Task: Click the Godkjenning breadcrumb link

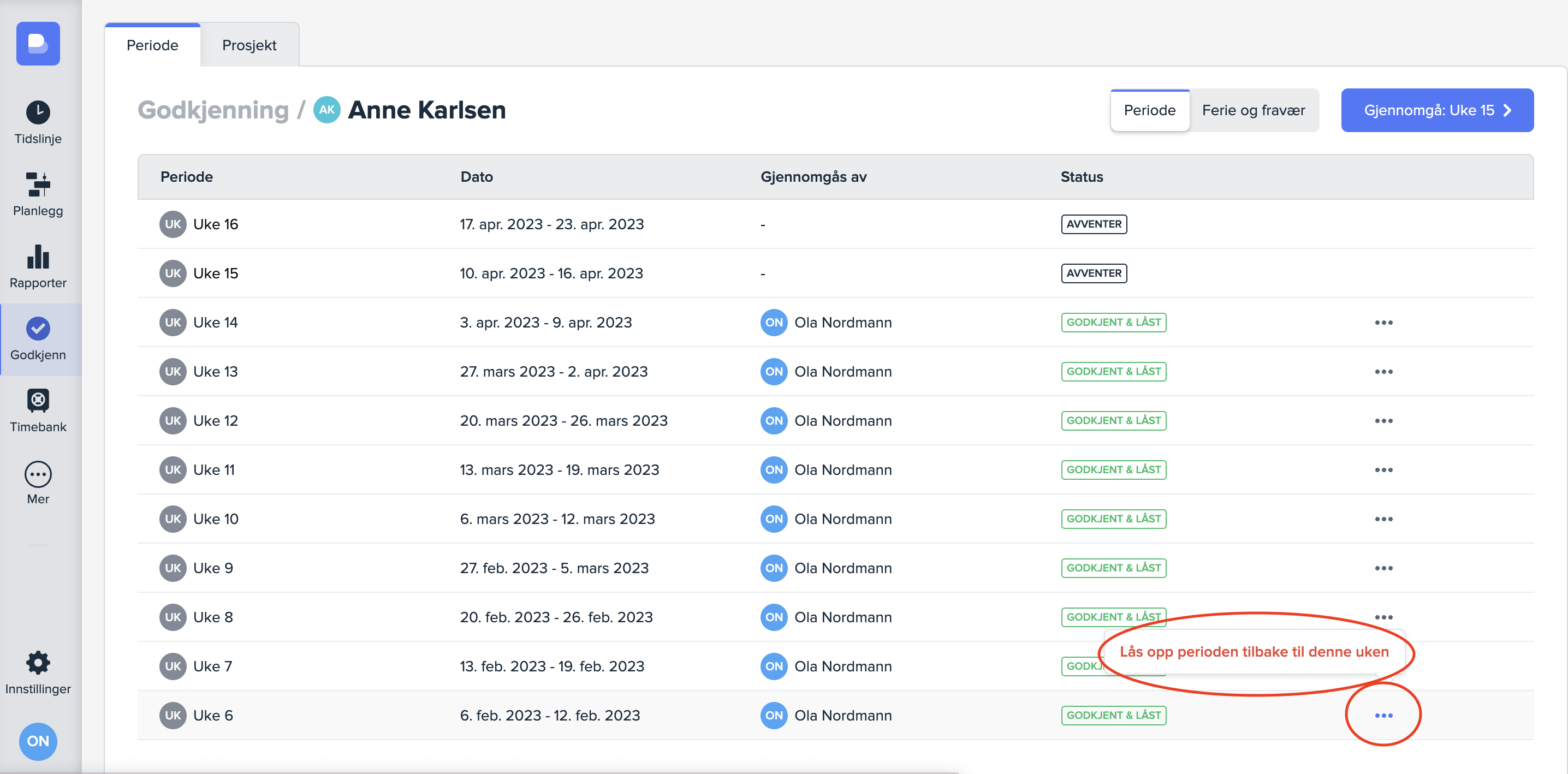Action: click(x=213, y=110)
